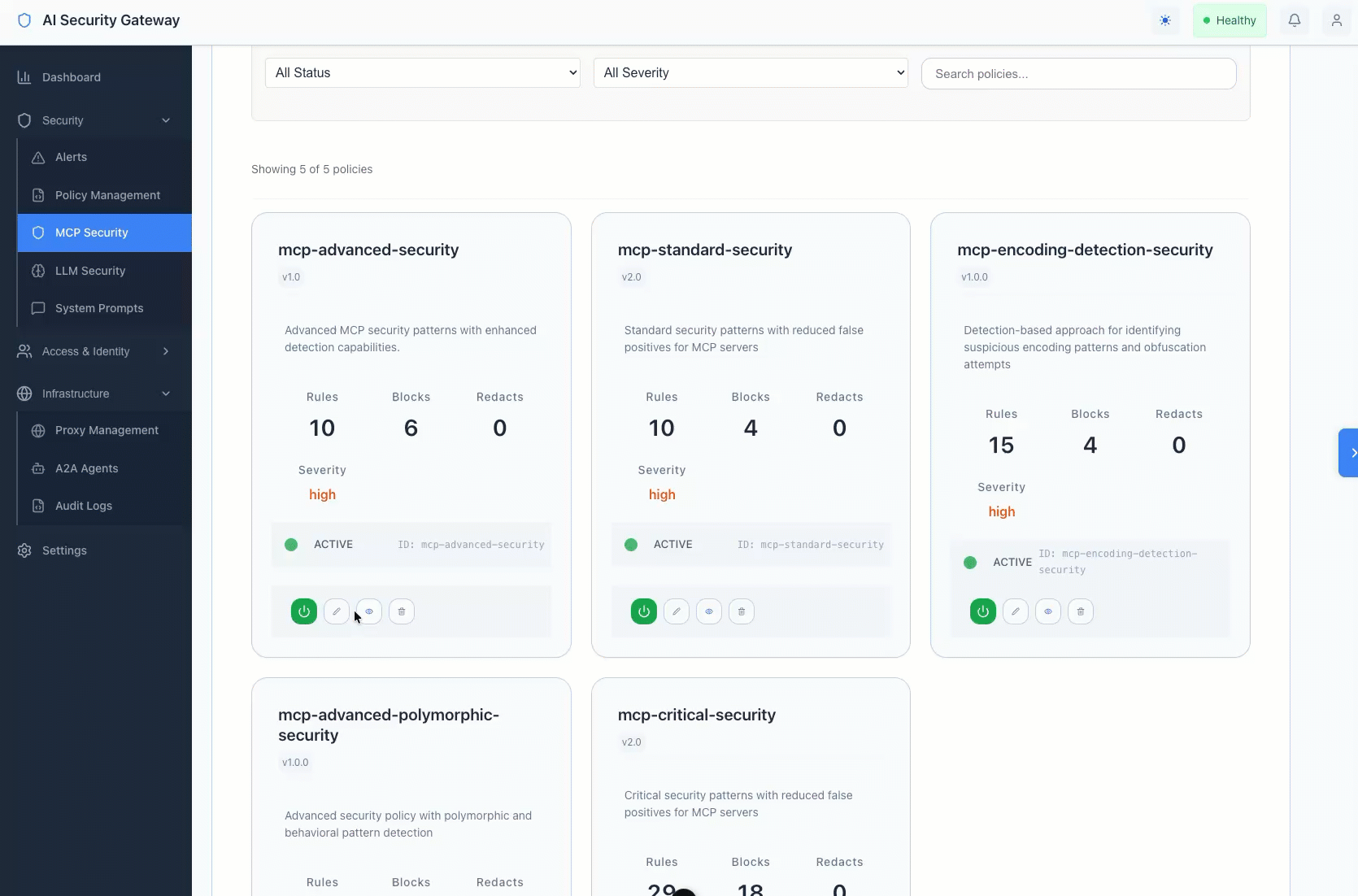Image resolution: width=1358 pixels, height=896 pixels.
Task: Open the Audit Logs page
Action: 83,505
